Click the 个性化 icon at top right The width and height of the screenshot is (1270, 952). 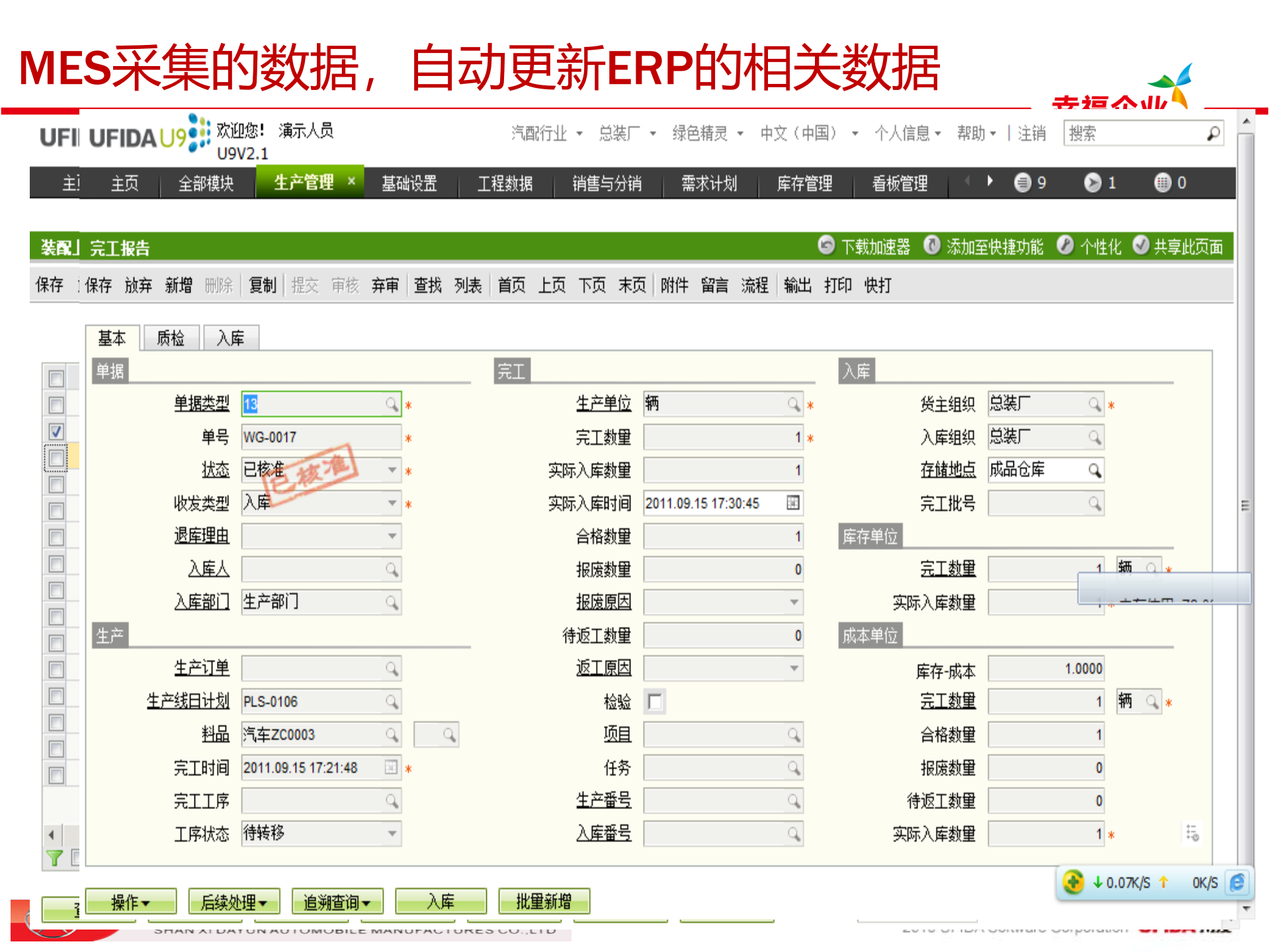coord(1066,247)
